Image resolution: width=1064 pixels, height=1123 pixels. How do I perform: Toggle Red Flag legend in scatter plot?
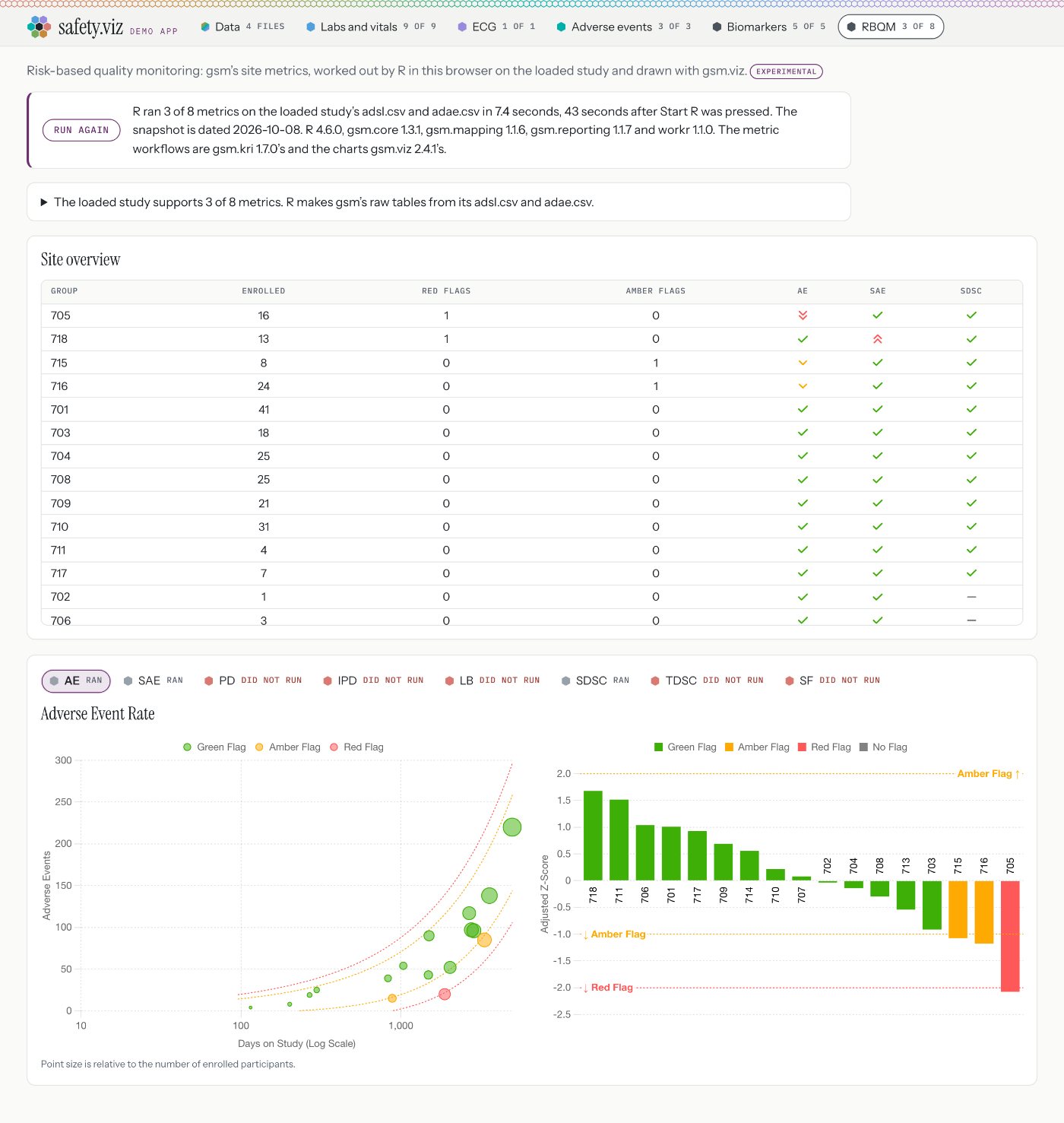tap(356, 747)
